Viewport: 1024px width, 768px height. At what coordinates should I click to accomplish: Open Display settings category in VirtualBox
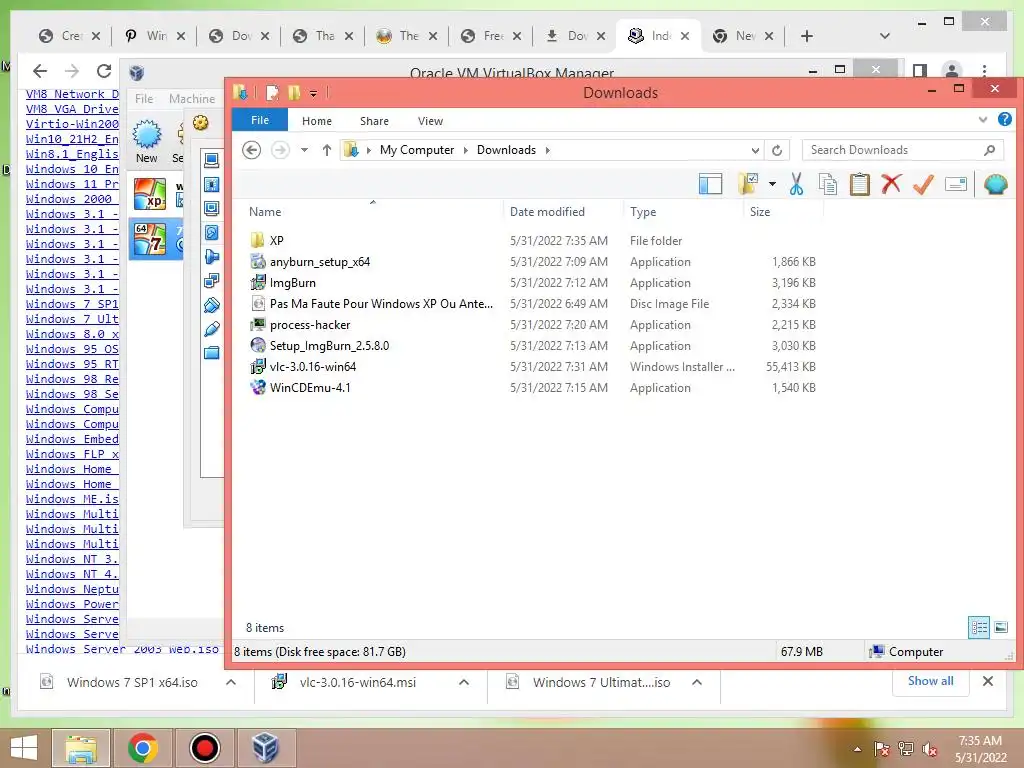(212, 209)
